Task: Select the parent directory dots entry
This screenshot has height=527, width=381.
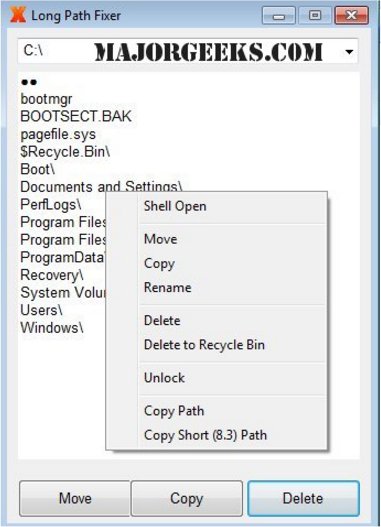Action: point(29,82)
